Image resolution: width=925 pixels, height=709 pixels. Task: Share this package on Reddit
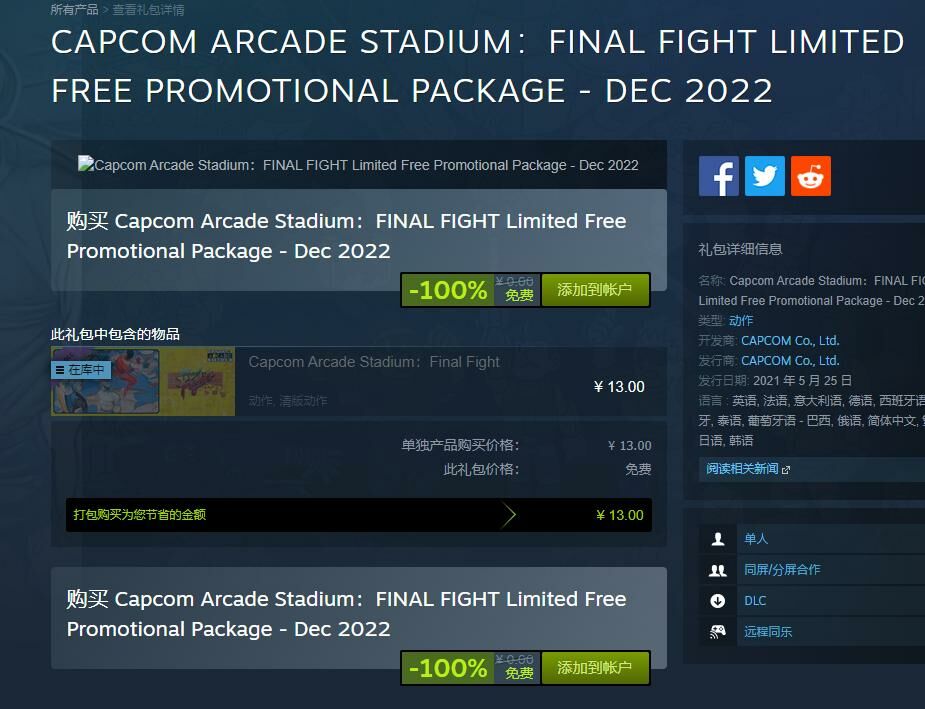pos(811,176)
